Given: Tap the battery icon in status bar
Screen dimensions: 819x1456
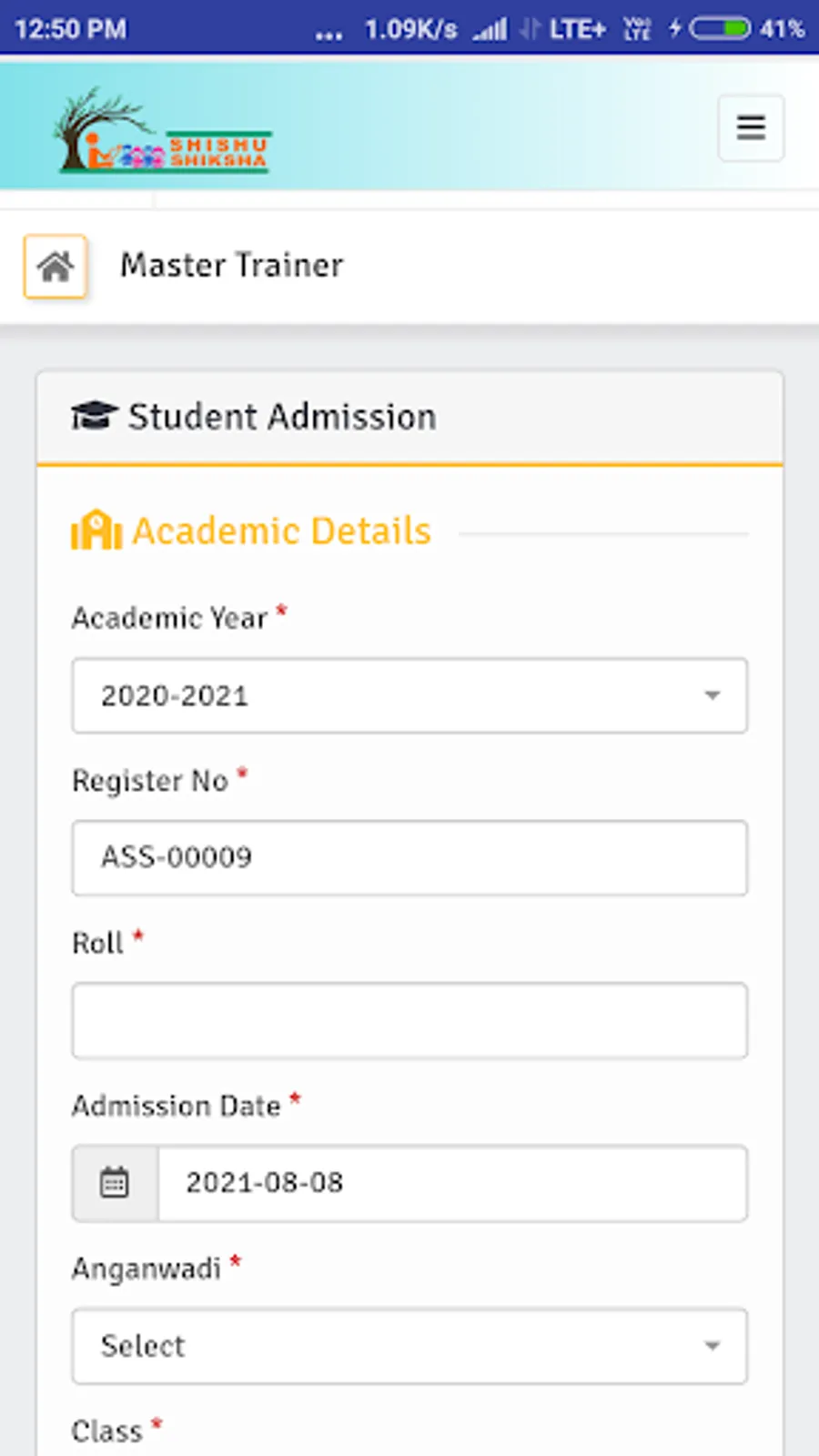Looking at the screenshot, I should (719, 29).
